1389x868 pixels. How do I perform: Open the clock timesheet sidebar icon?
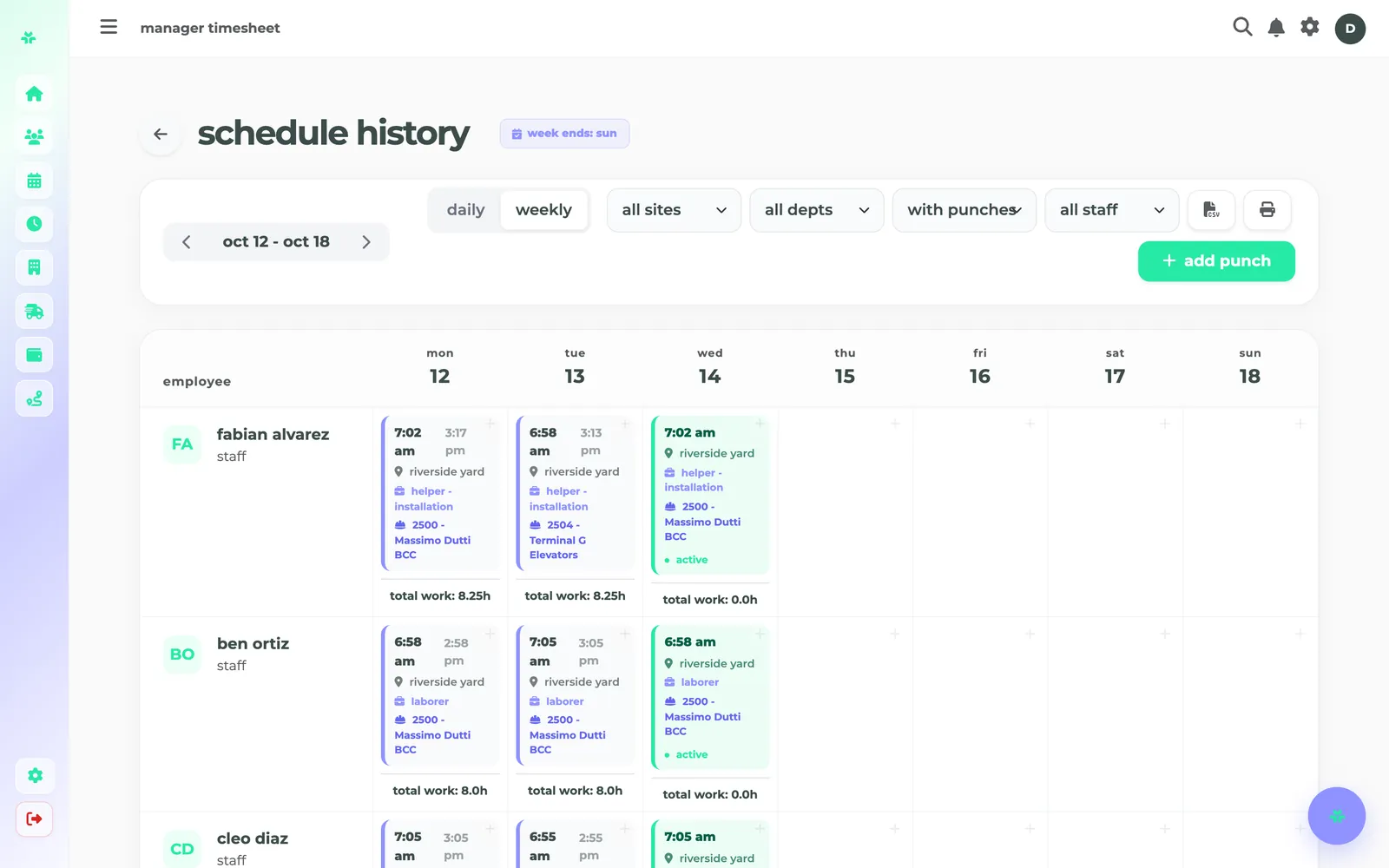click(x=34, y=224)
